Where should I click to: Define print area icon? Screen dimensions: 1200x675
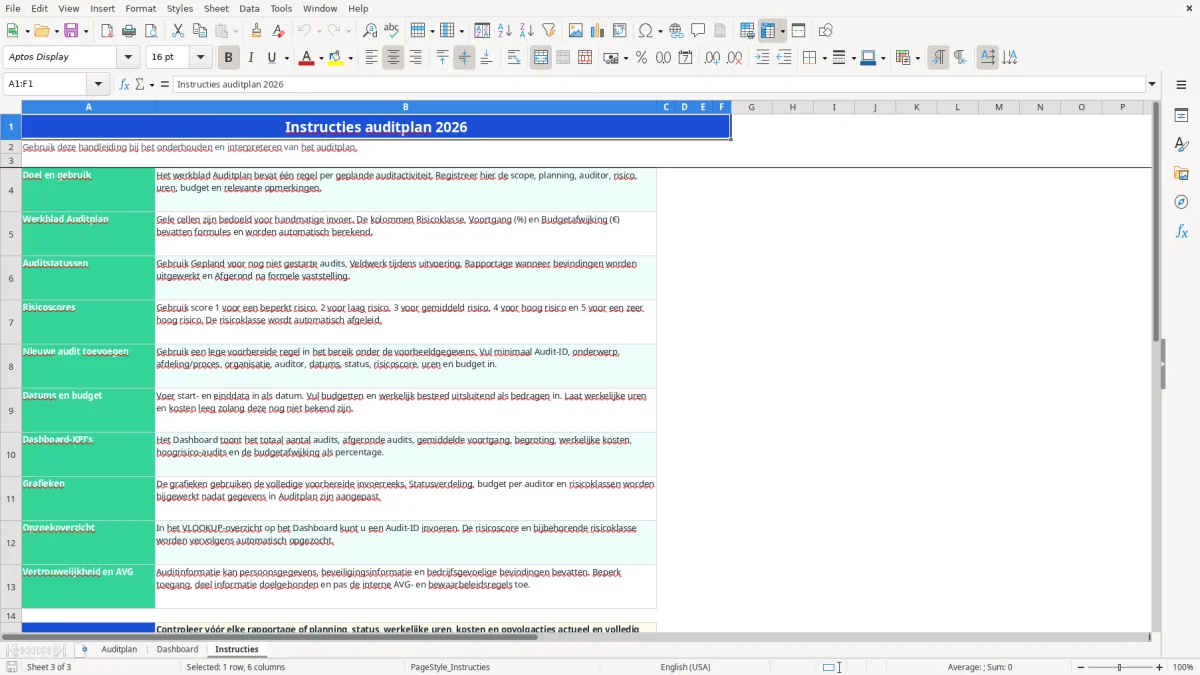pyautogui.click(x=746, y=31)
